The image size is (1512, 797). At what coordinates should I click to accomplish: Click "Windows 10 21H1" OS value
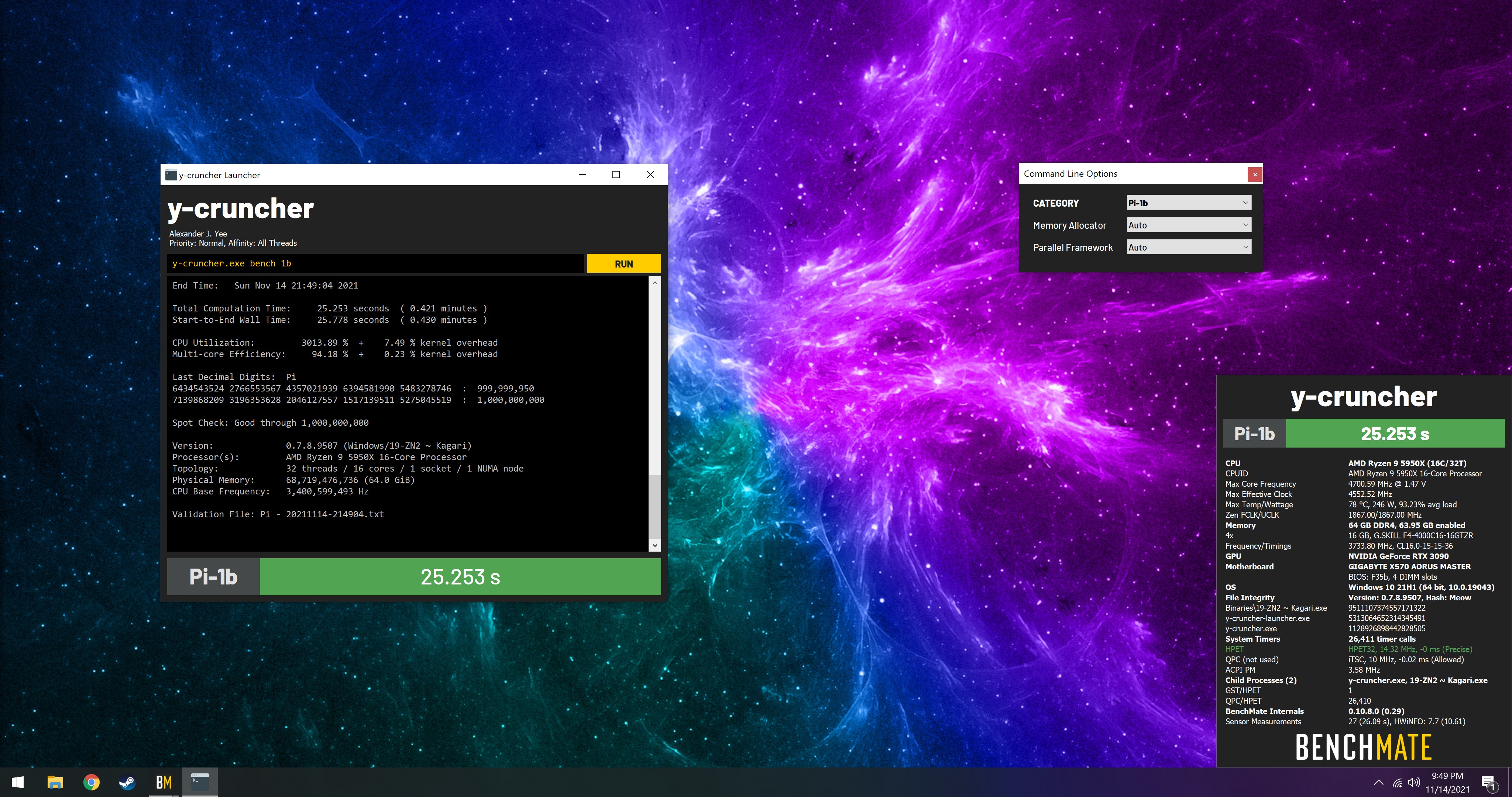(x=1421, y=587)
